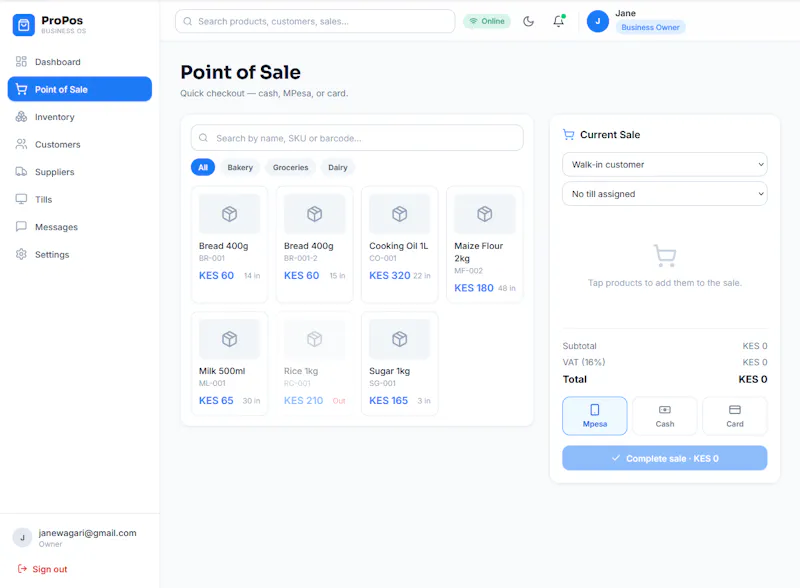Select Card payment method
The width and height of the screenshot is (800, 588).
pos(735,416)
